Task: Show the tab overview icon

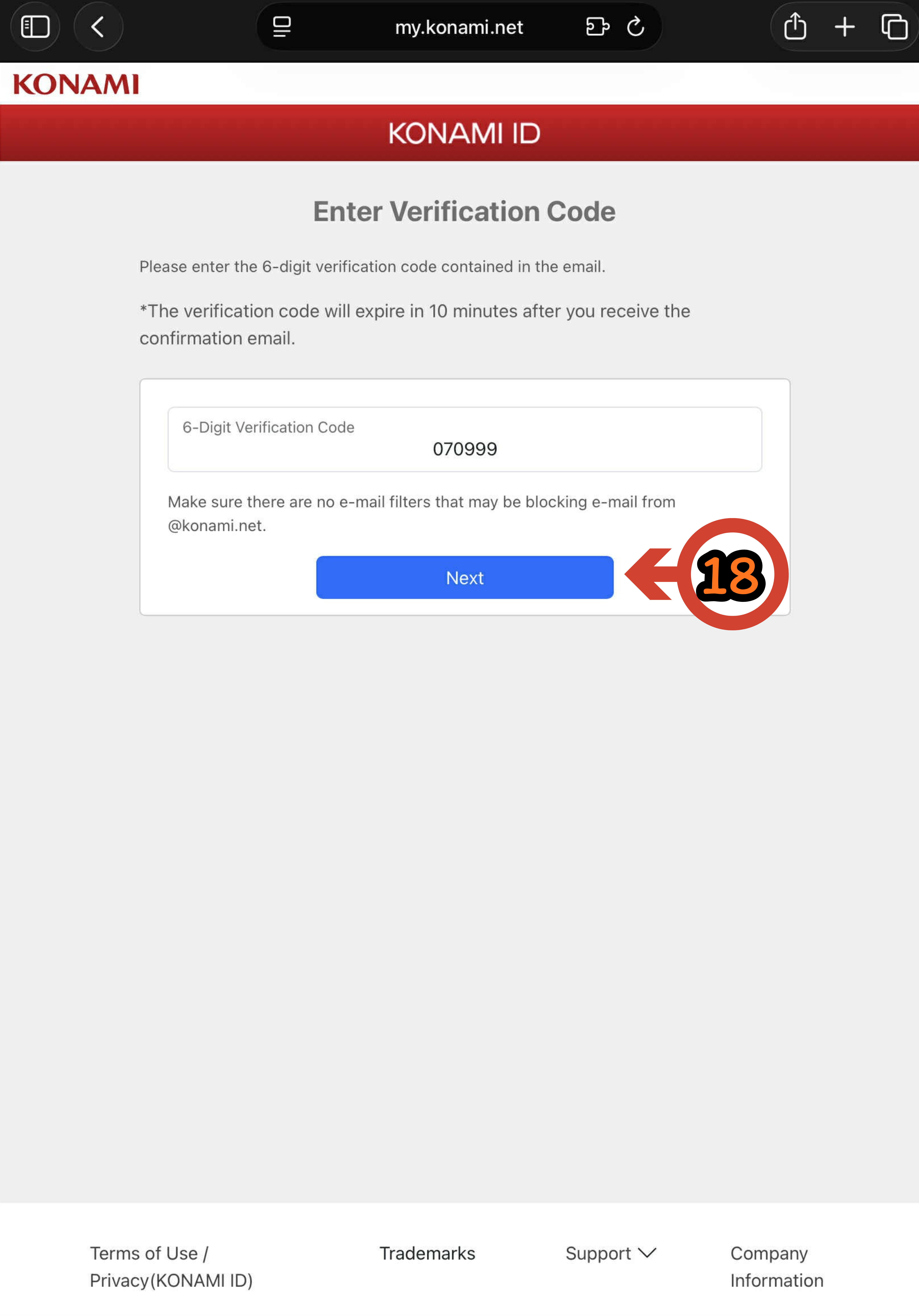Action: (x=894, y=26)
